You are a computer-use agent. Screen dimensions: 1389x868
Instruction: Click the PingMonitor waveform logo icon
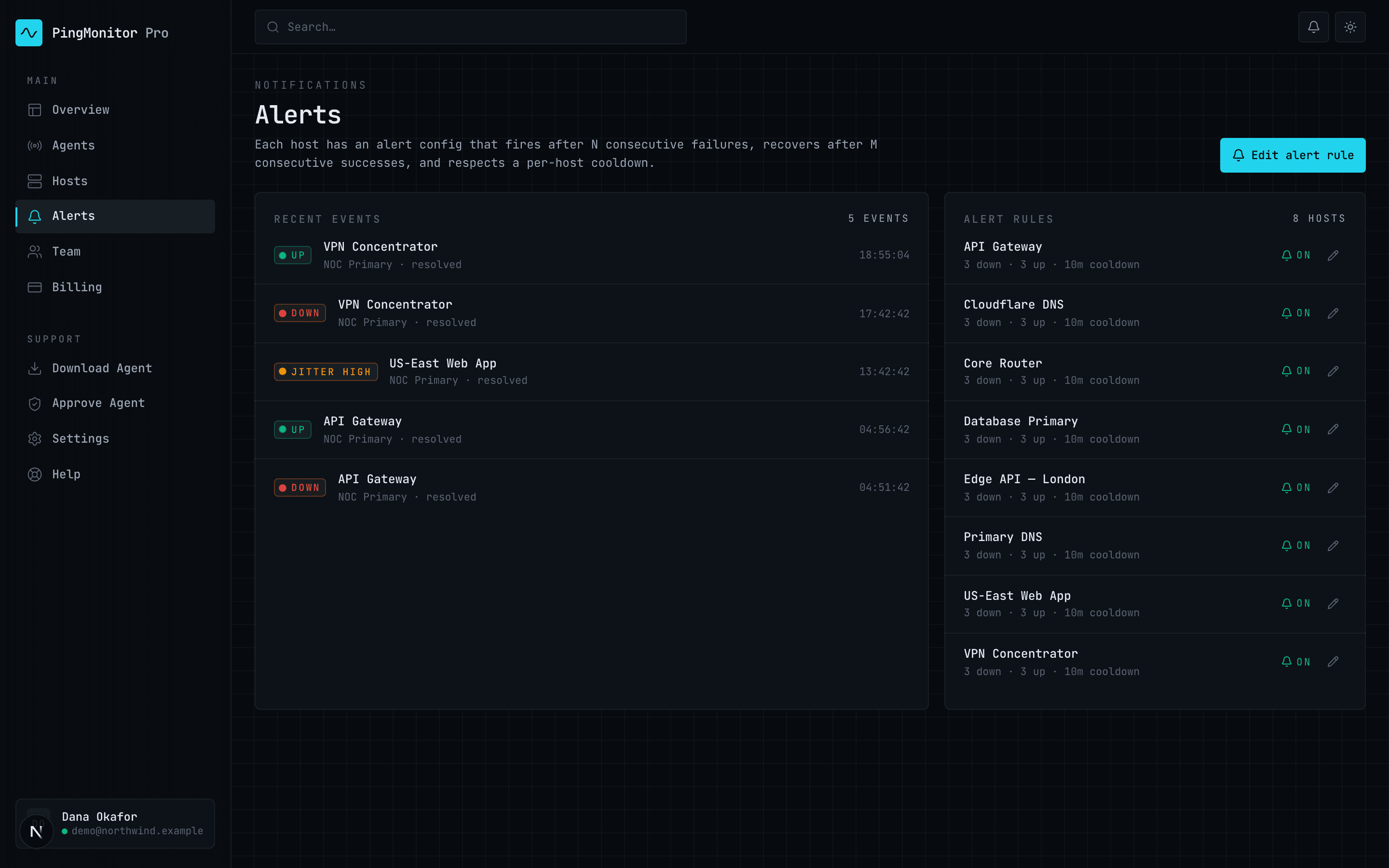point(29,33)
